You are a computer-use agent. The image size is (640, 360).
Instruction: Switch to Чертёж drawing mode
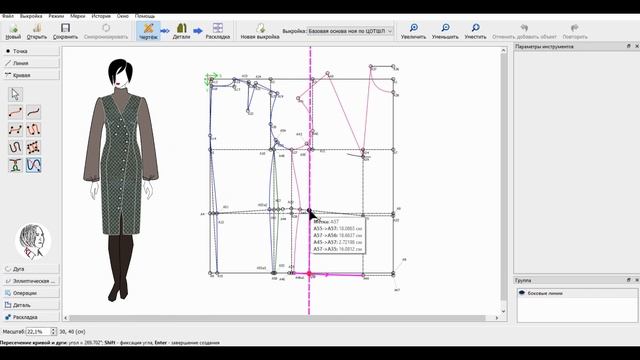coord(148,31)
